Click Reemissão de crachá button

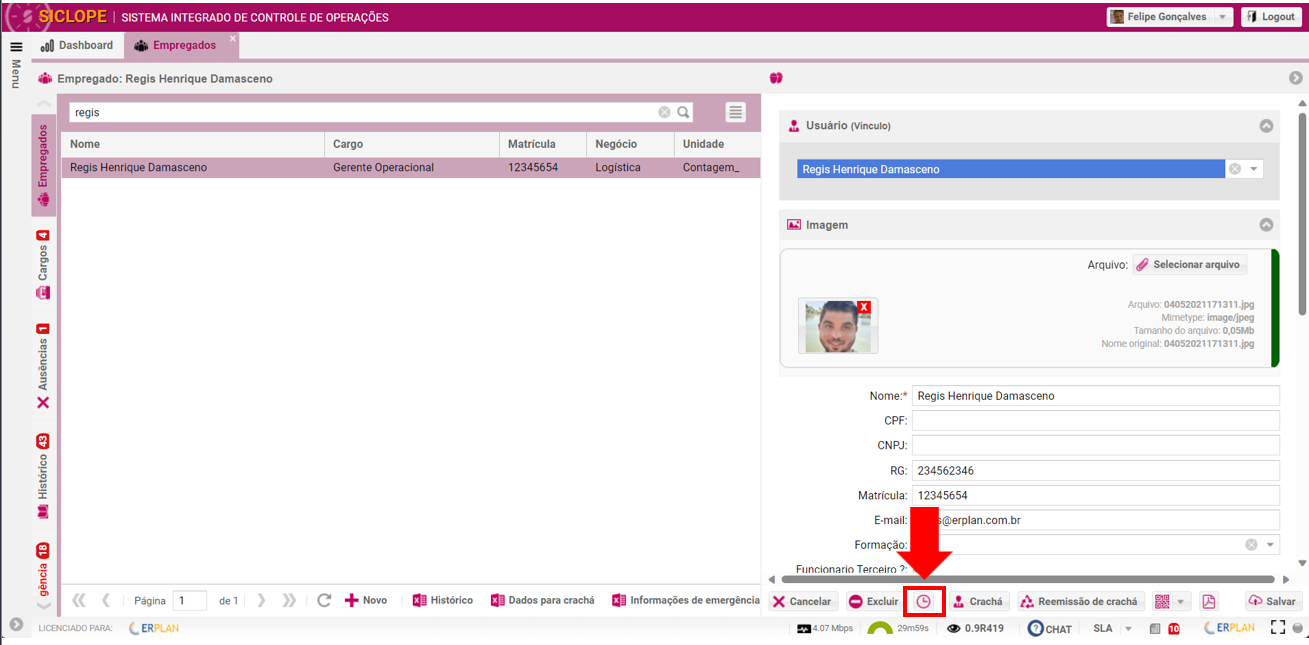(1081, 601)
